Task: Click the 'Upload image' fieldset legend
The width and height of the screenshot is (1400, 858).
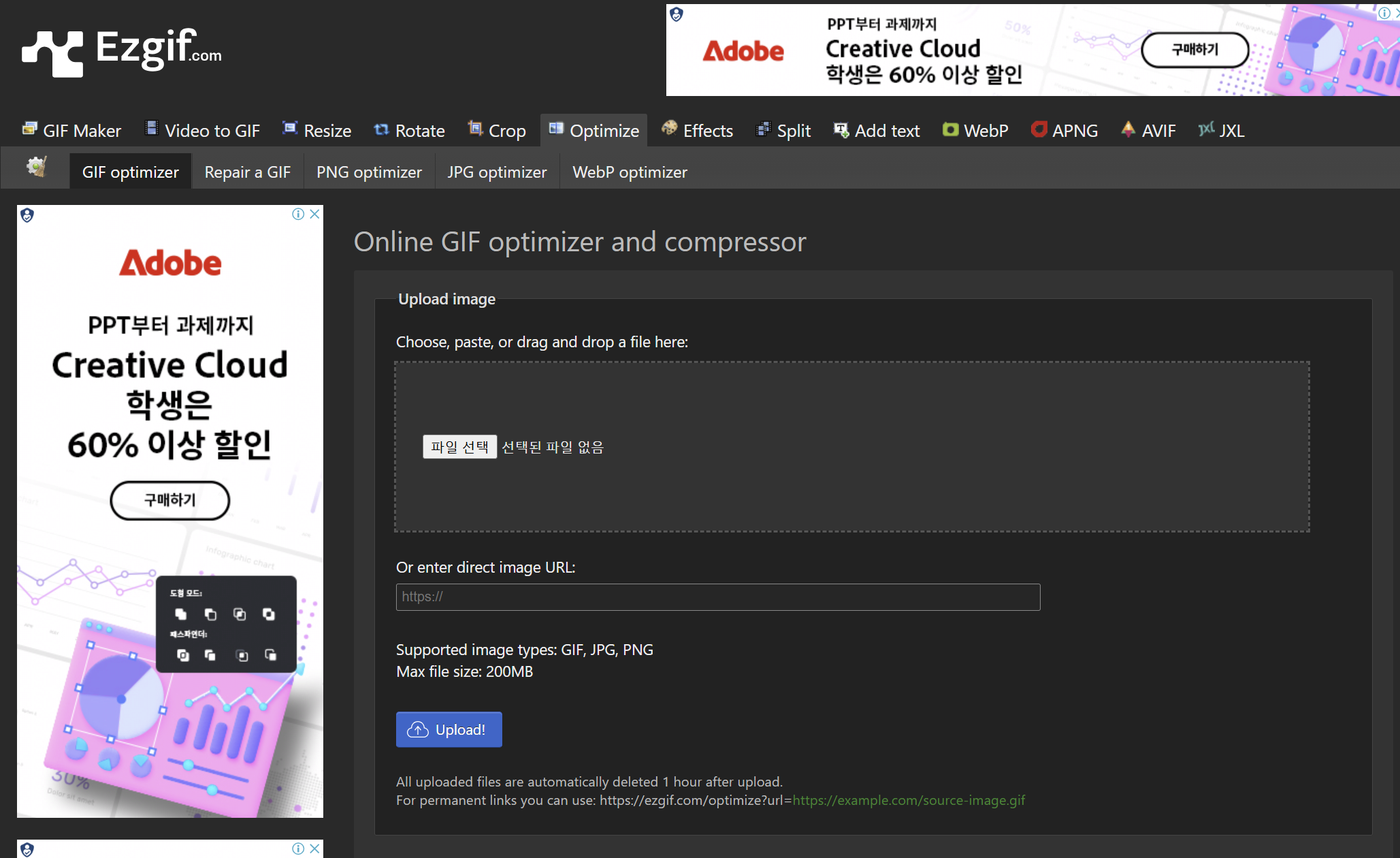Action: point(446,299)
